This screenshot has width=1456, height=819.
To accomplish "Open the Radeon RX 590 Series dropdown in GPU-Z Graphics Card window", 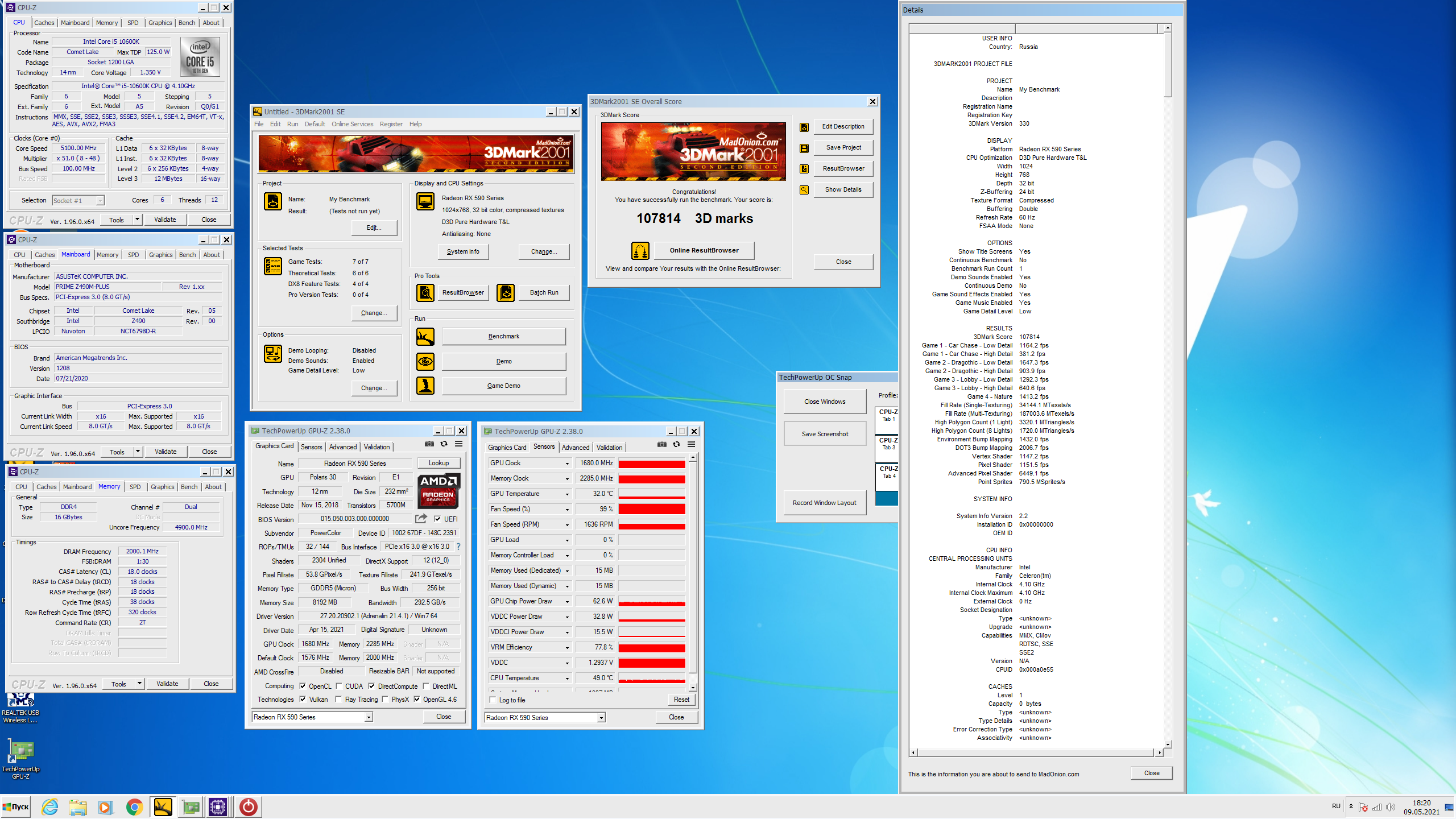I will (x=312, y=717).
